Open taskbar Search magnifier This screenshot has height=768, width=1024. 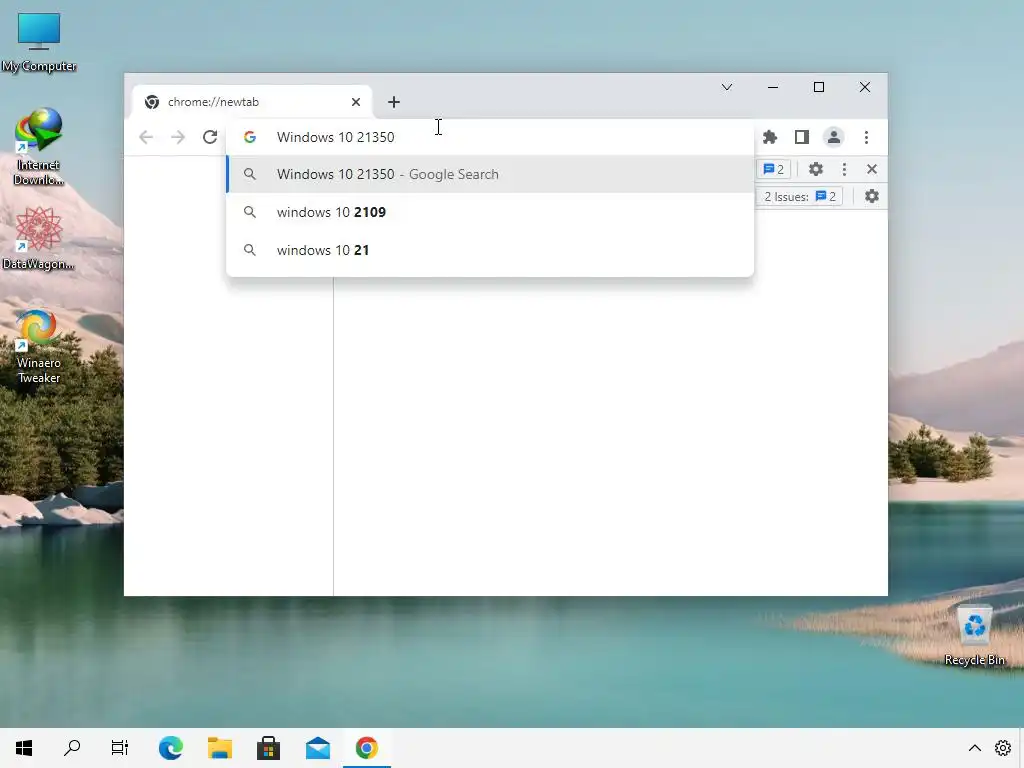pos(72,748)
